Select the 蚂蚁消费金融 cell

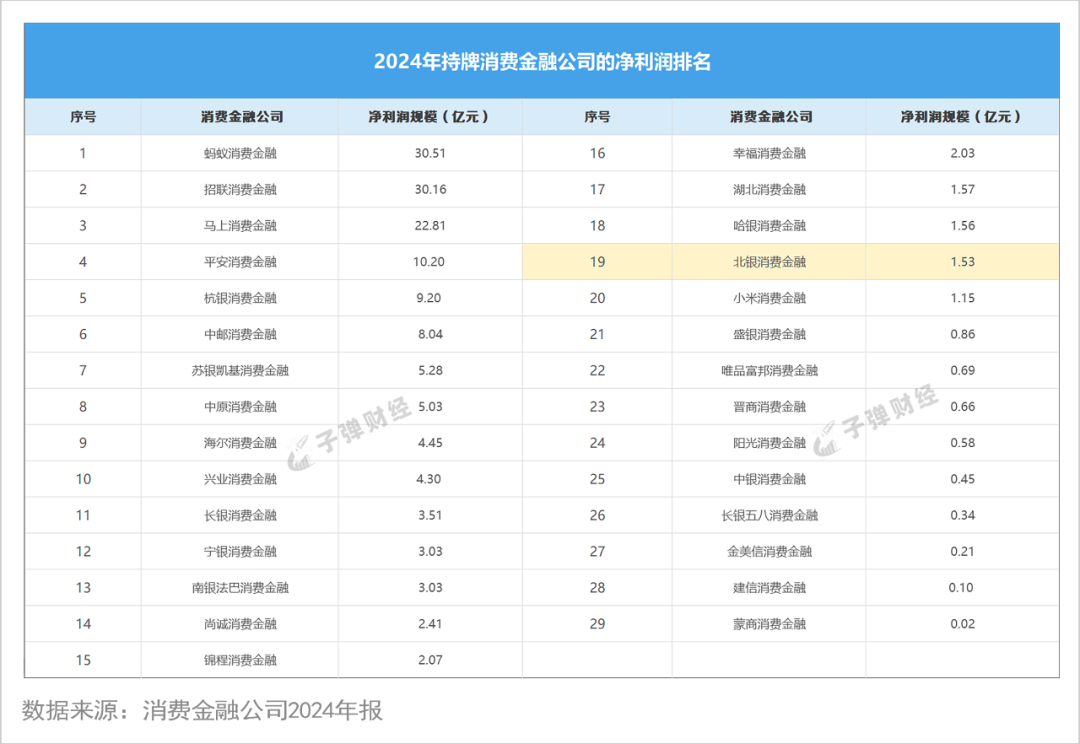240,153
